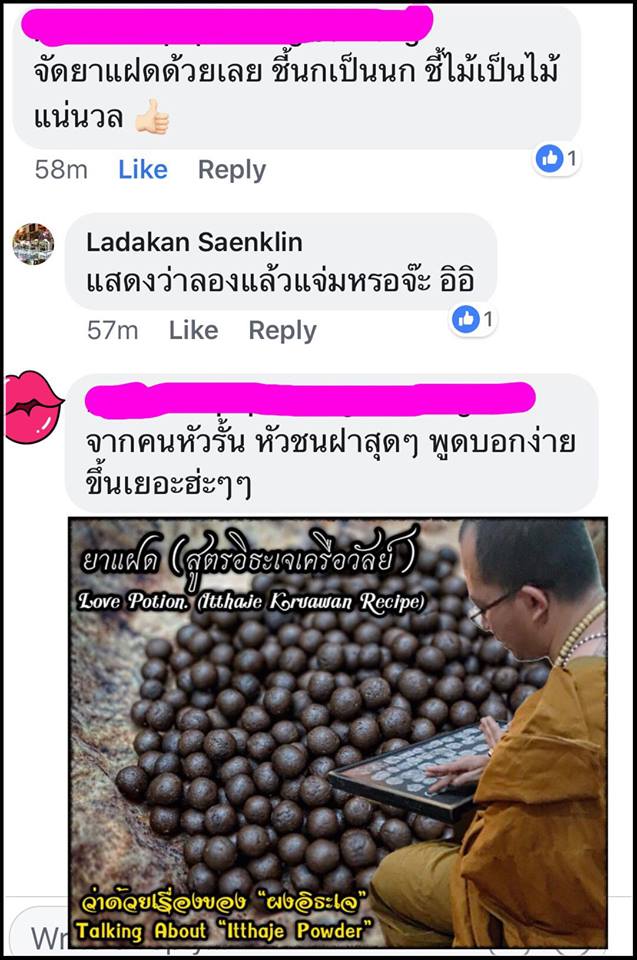Open Ladakan Saenklin's profile name link

tap(194, 242)
